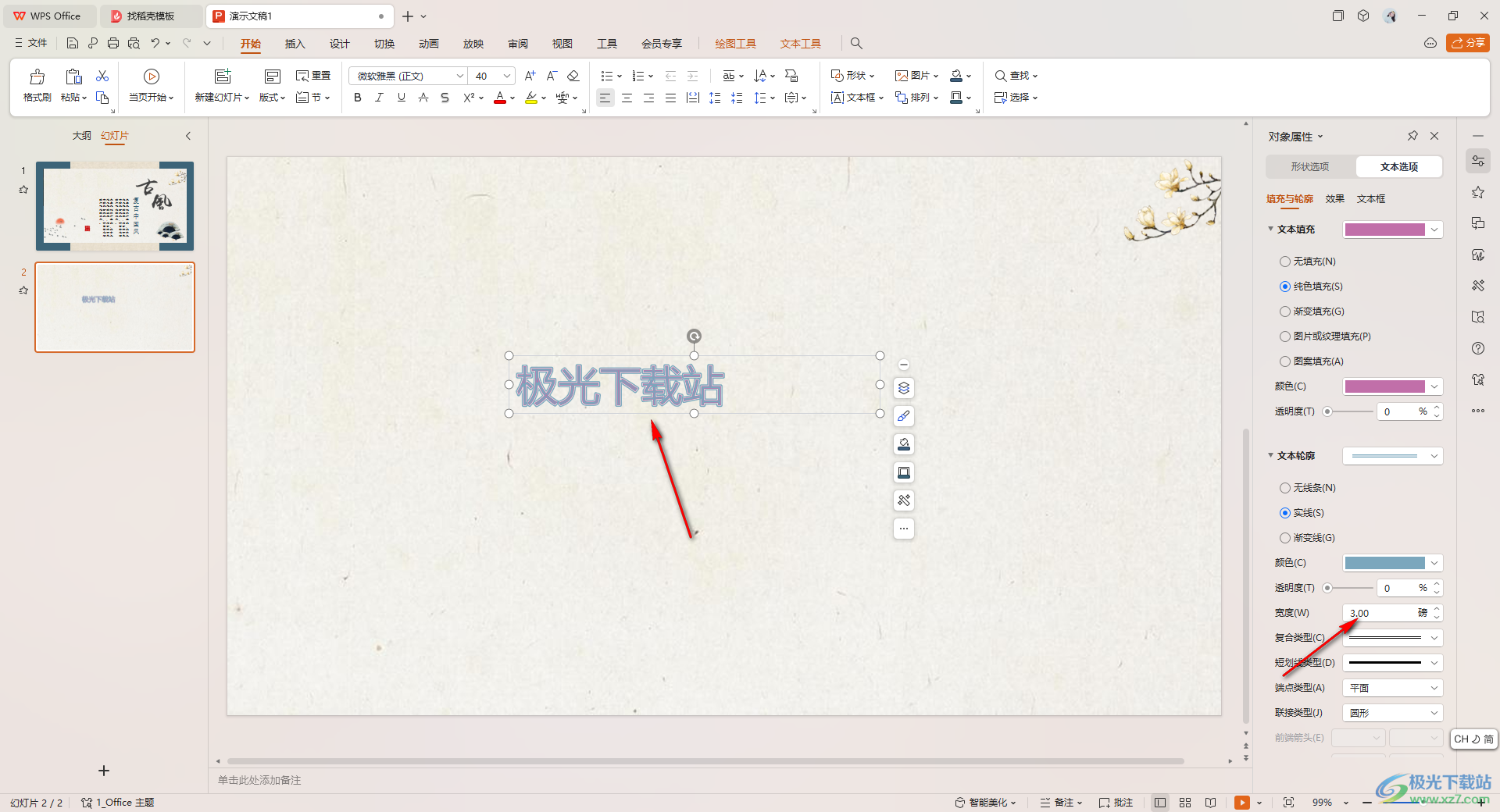Open the font size 40 dropdown
The height and width of the screenshot is (812, 1500).
tap(507, 76)
